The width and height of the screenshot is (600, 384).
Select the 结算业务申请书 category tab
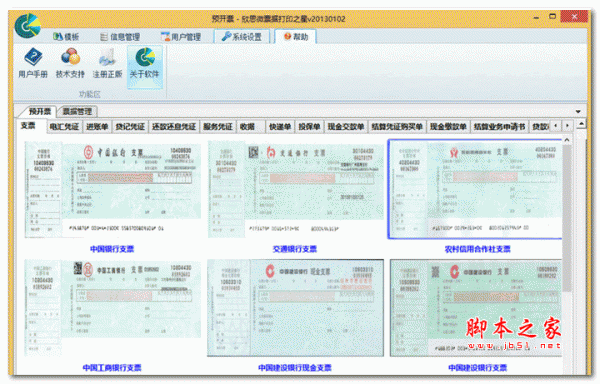499,127
